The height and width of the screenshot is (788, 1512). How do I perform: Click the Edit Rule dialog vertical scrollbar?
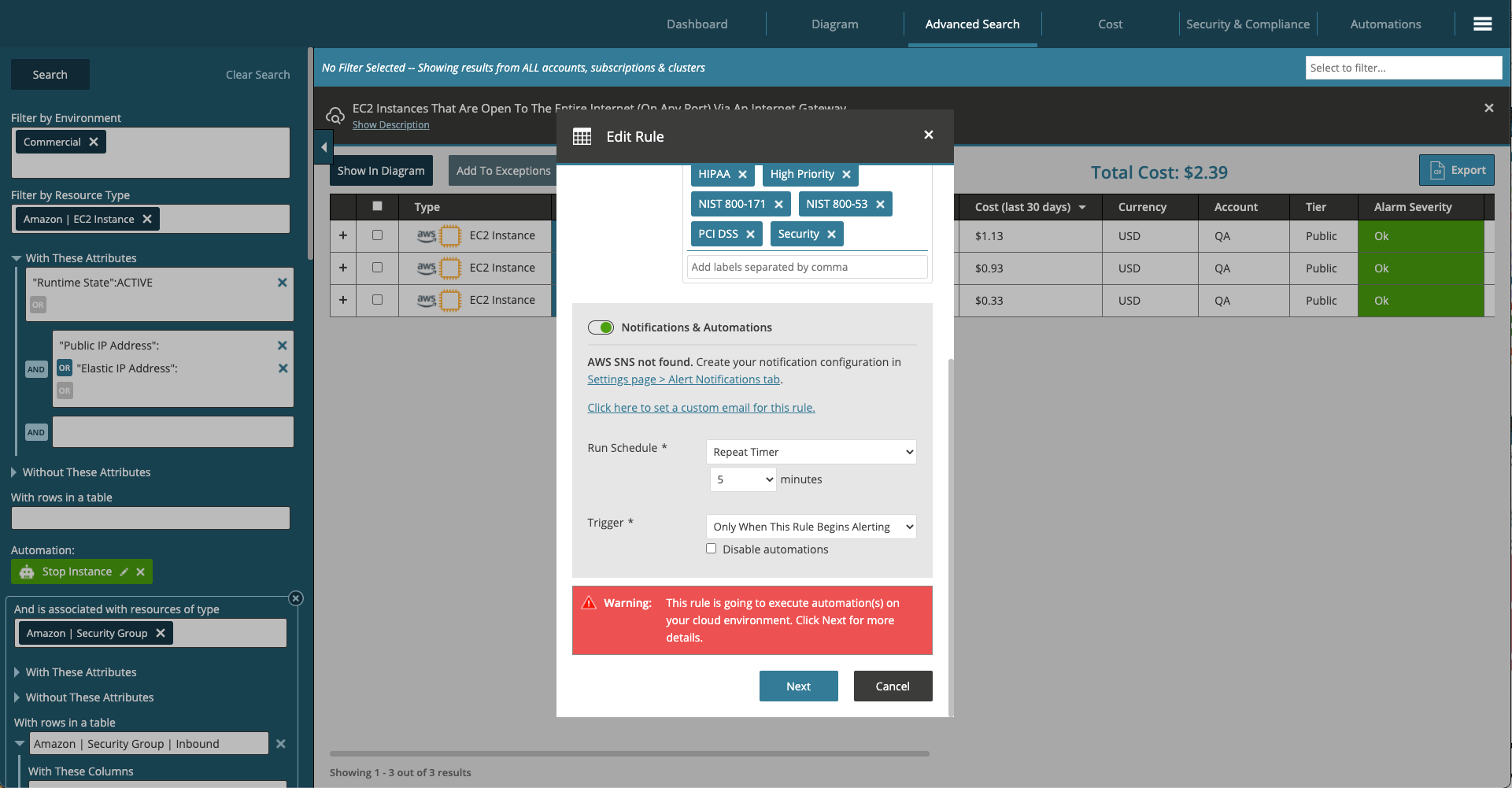tap(951, 538)
